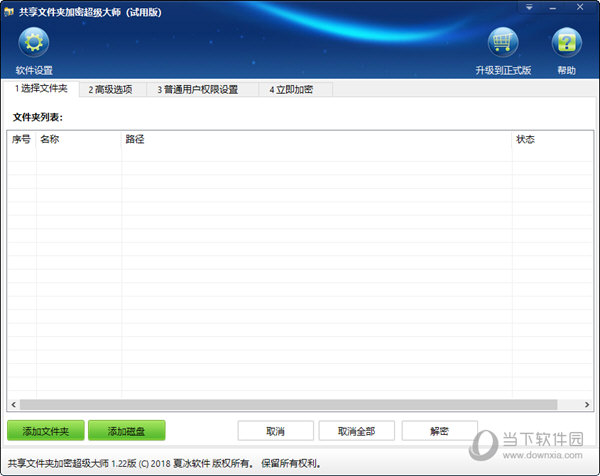
Task: Click the 添加文件夹 button
Action: click(46, 431)
